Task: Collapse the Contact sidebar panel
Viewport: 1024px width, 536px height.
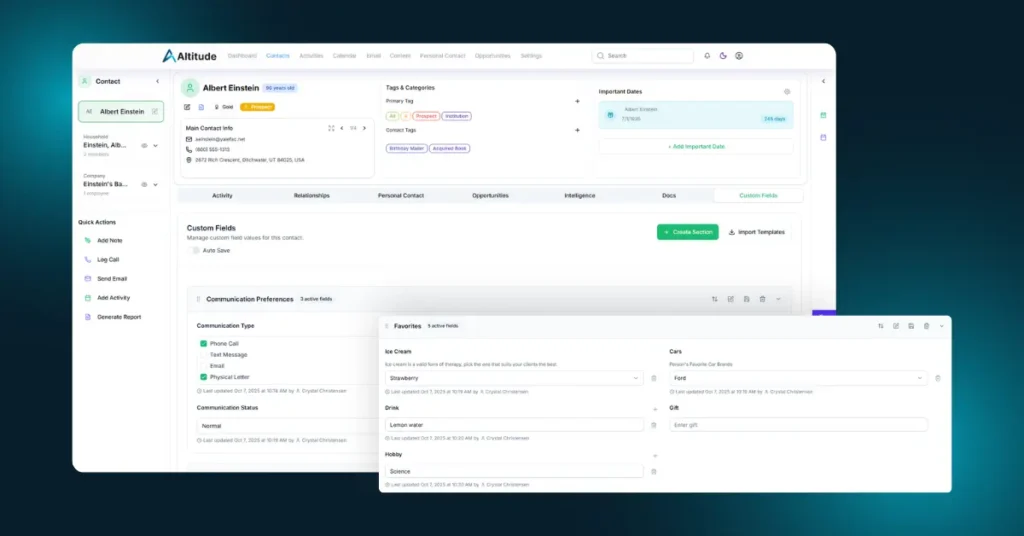Action: click(157, 82)
